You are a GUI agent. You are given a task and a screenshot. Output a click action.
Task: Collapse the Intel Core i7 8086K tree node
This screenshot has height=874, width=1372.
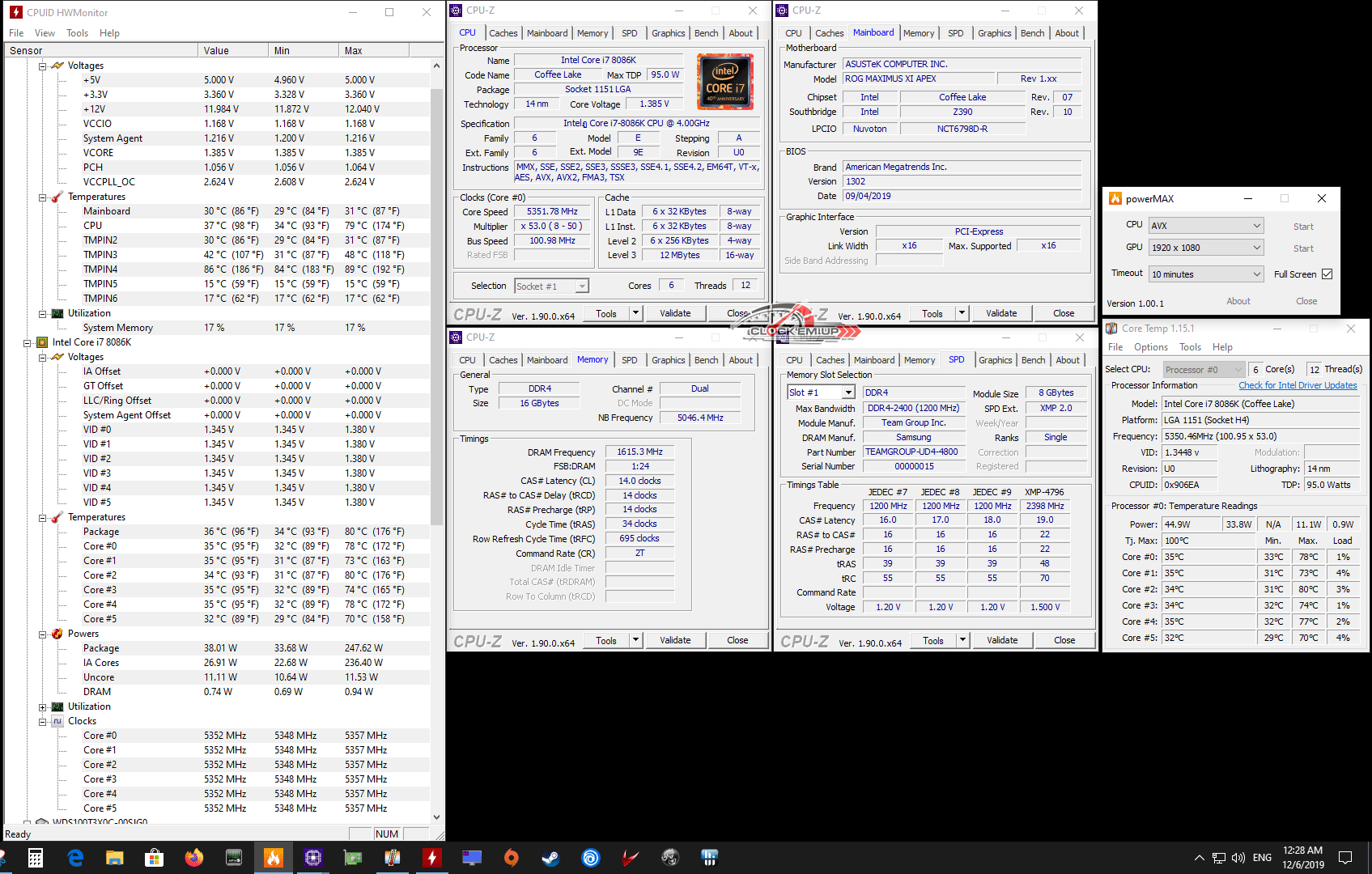[28, 343]
